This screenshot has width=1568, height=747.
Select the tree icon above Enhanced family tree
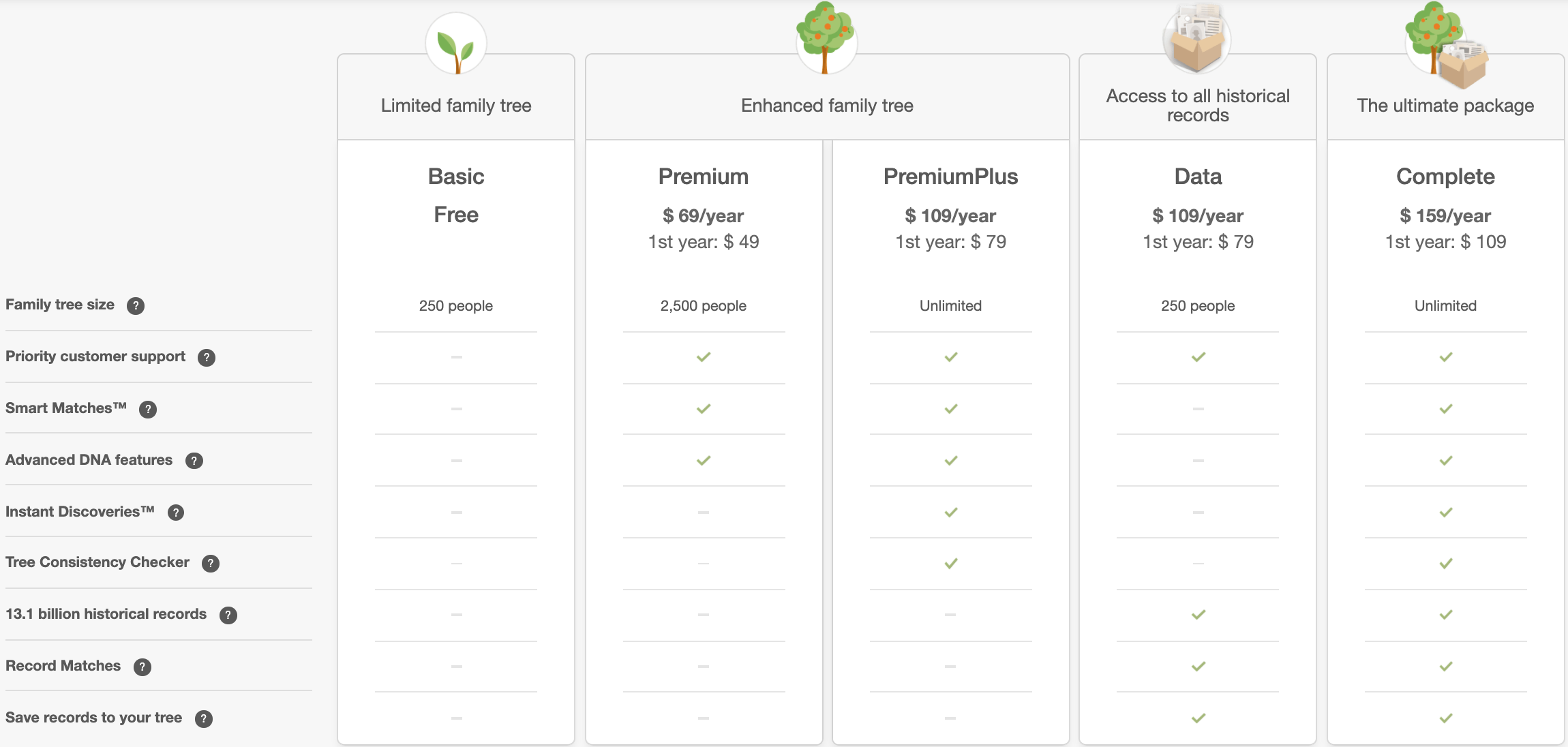point(826,39)
